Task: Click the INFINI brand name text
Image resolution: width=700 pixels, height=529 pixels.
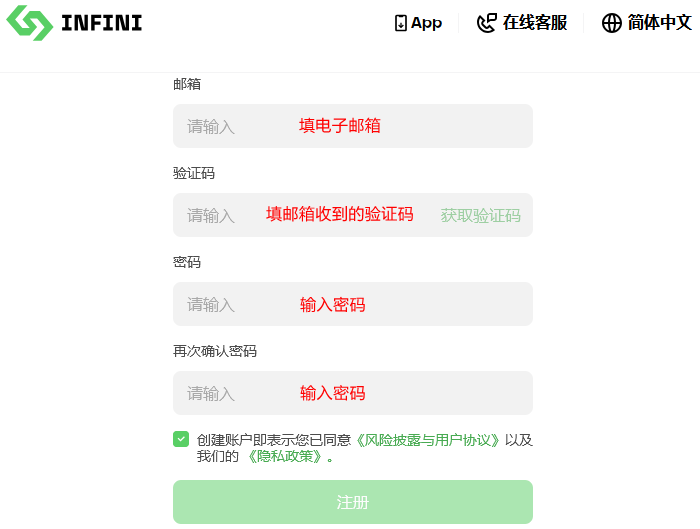Action: [102, 23]
